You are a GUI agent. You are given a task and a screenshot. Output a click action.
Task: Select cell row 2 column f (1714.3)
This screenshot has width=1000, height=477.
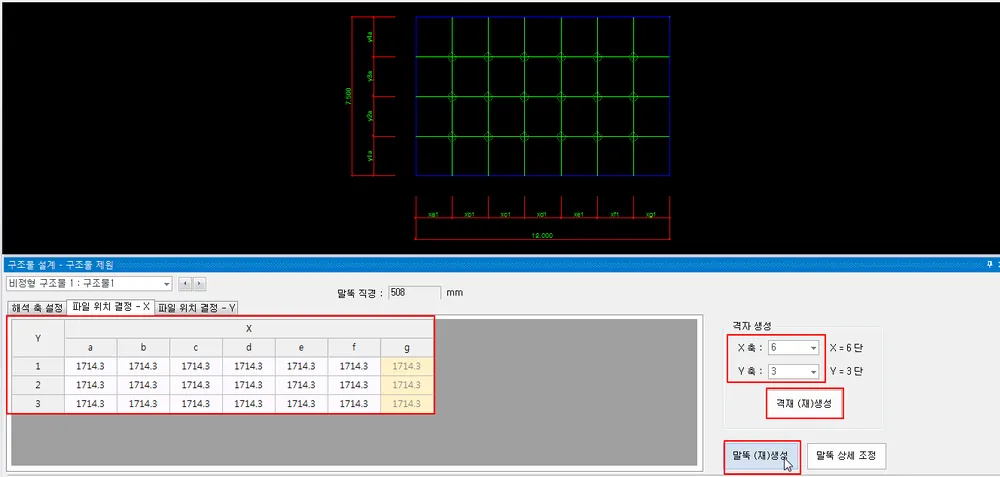pos(354,385)
